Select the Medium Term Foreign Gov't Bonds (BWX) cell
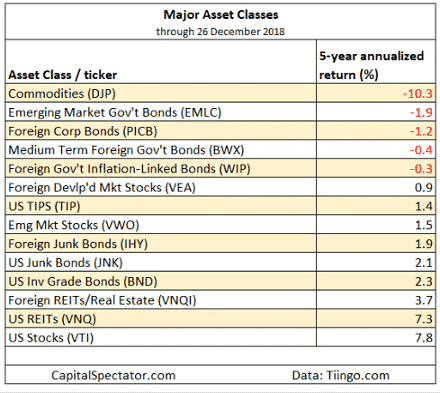 click(x=161, y=150)
